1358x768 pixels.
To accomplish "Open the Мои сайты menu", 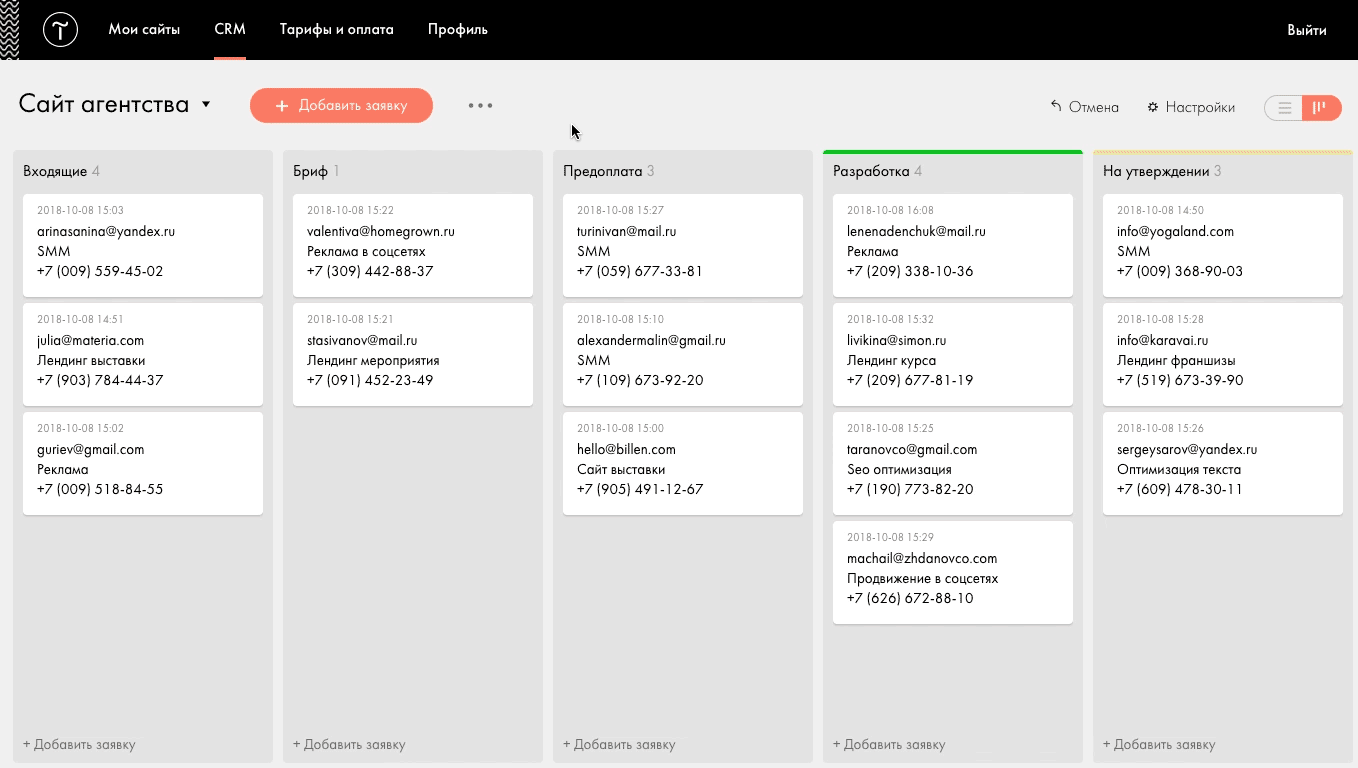I will (144, 30).
